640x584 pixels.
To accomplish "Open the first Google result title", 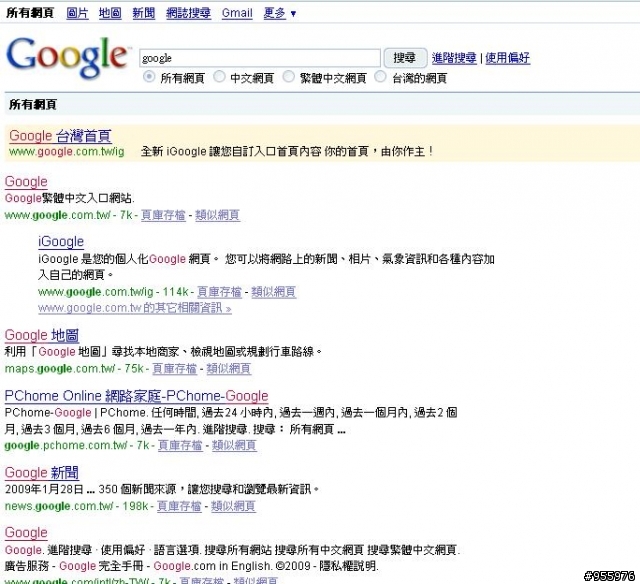I will pos(26,182).
